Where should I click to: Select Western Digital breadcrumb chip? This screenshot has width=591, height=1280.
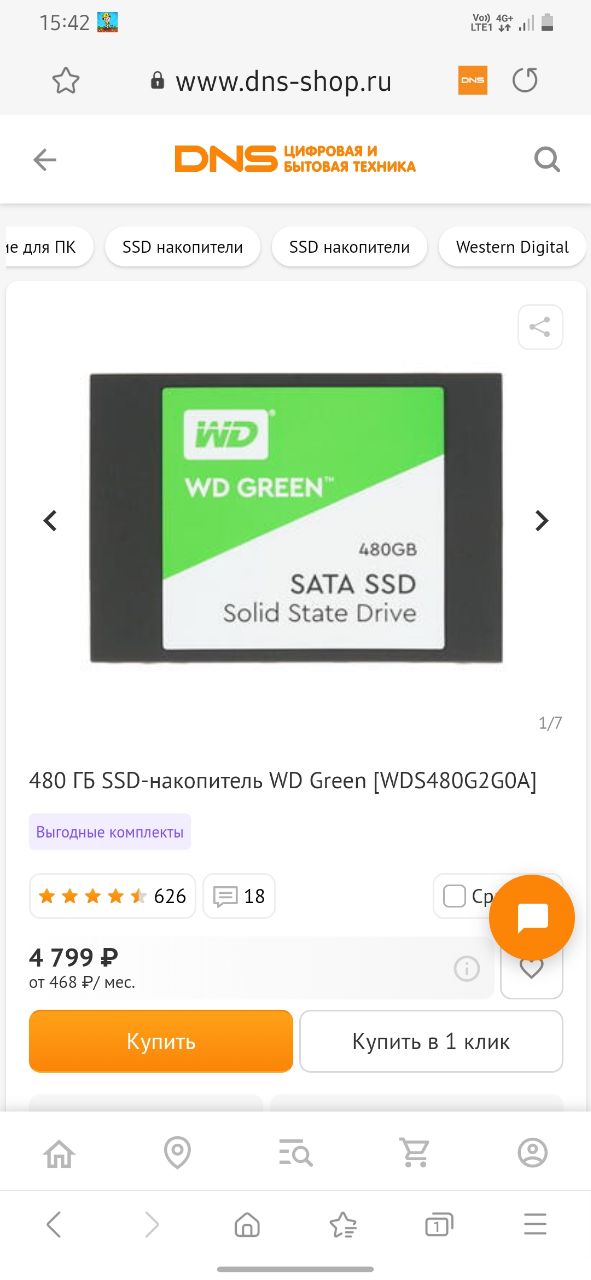[x=512, y=247]
